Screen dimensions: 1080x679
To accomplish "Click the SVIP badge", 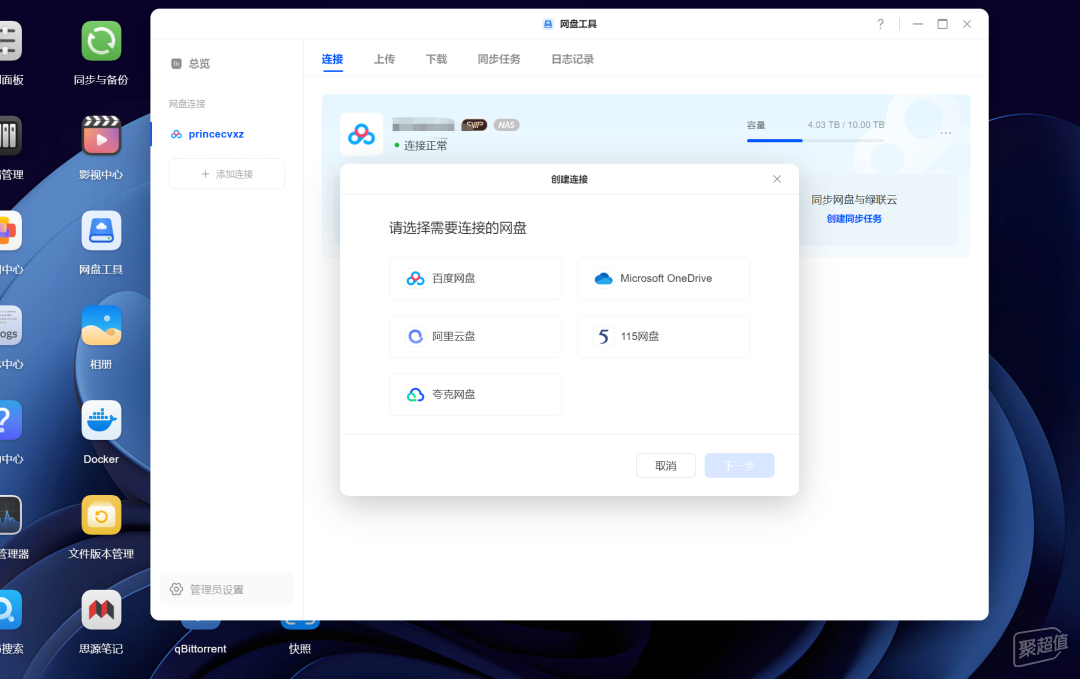I will point(475,125).
